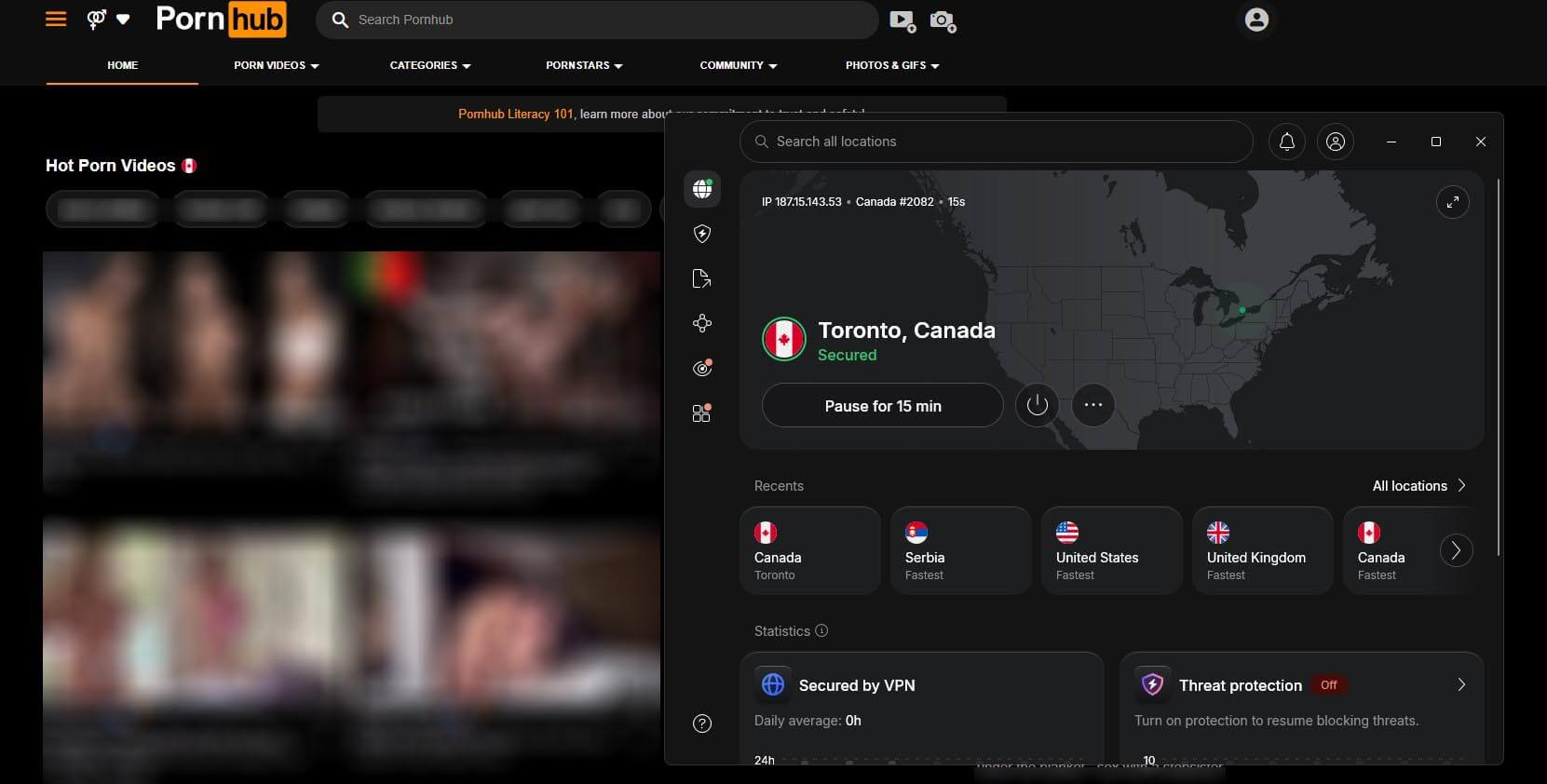Open All locations list

coord(1418,486)
